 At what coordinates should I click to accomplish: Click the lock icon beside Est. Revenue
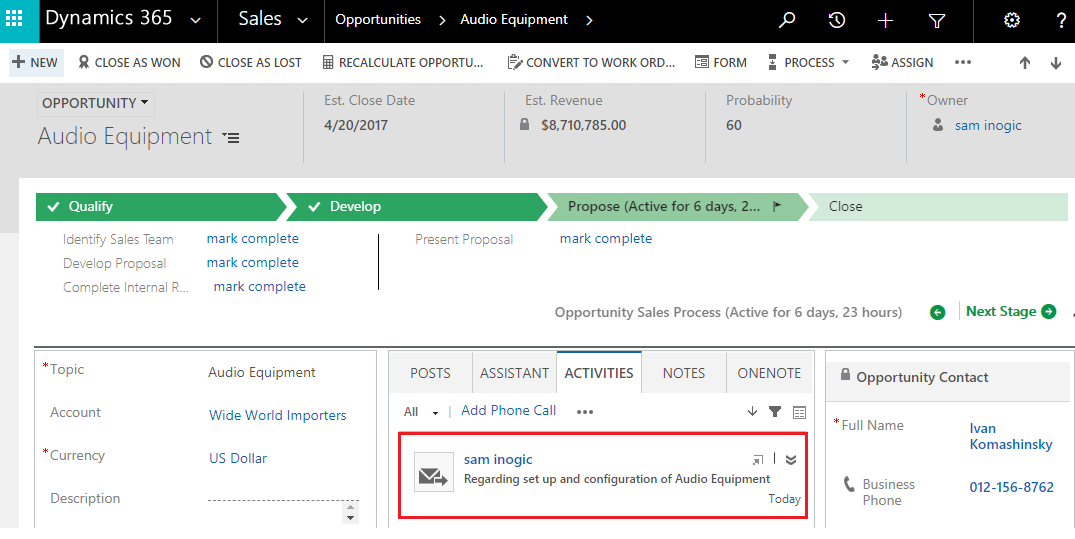click(x=524, y=125)
